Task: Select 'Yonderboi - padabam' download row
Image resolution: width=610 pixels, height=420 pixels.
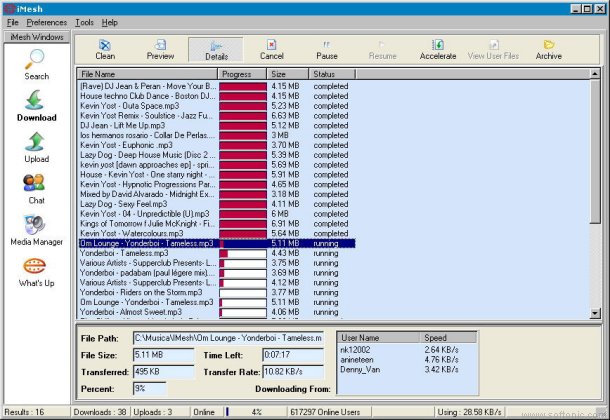Action: (x=216, y=273)
